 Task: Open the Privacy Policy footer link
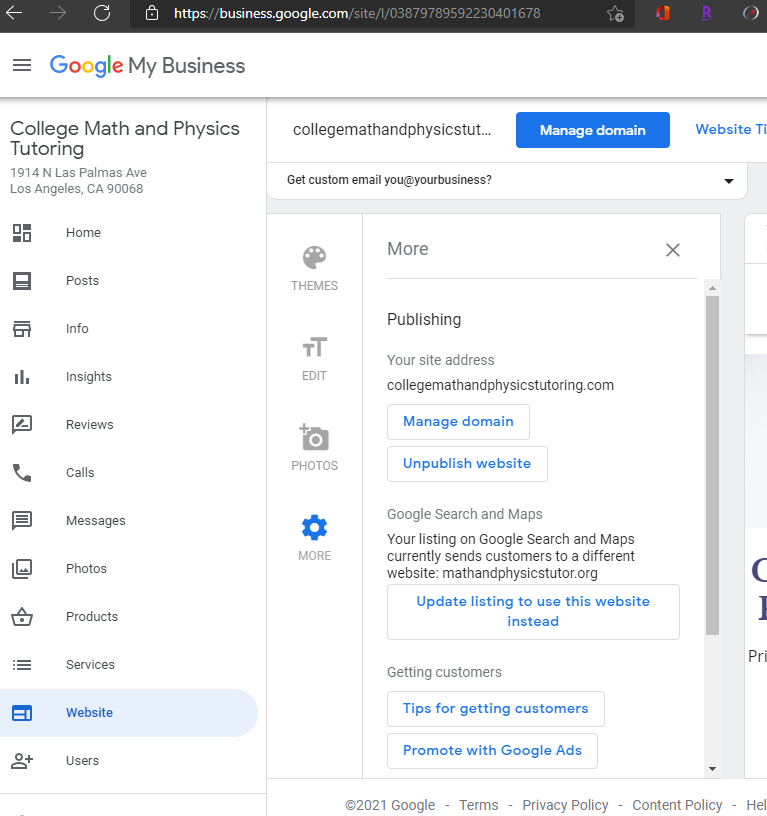[x=565, y=805]
